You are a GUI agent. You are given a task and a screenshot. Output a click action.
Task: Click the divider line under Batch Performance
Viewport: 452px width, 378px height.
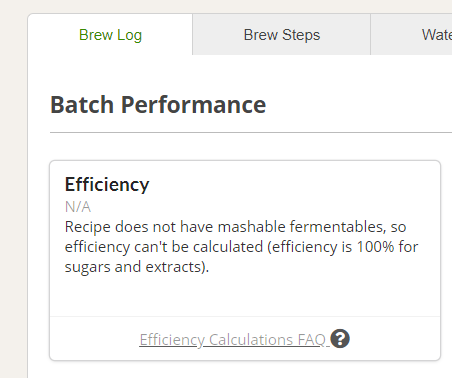251,132
